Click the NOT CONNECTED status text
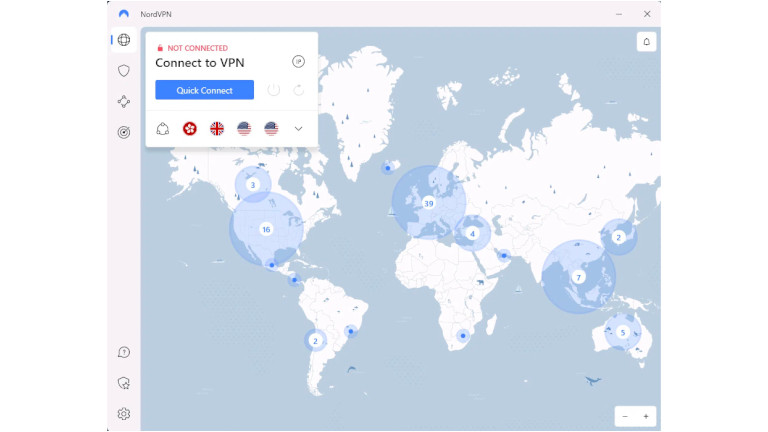Screen dimensions: 768x432 (x=197, y=48)
